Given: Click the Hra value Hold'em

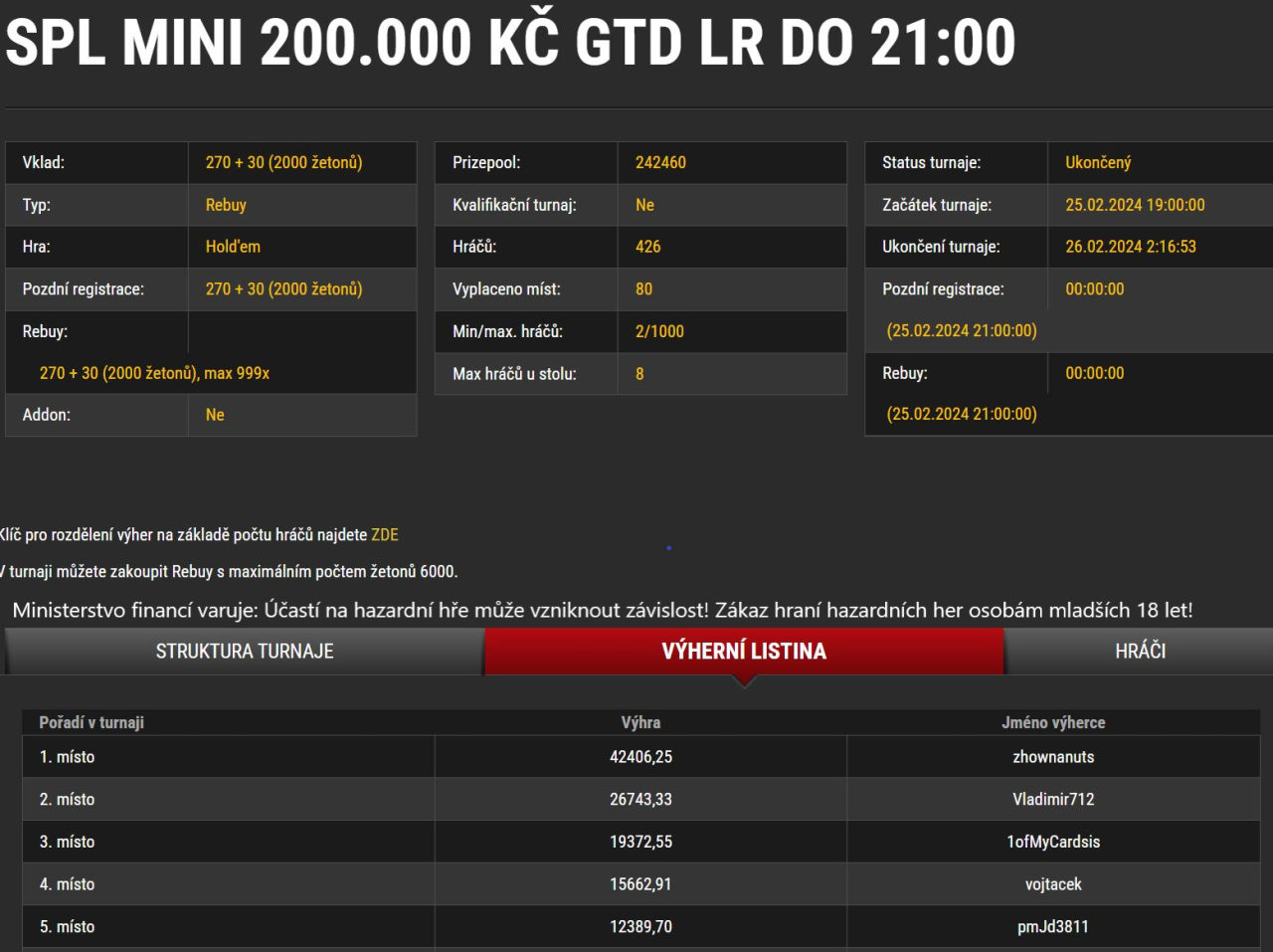Looking at the screenshot, I should click(x=233, y=247).
